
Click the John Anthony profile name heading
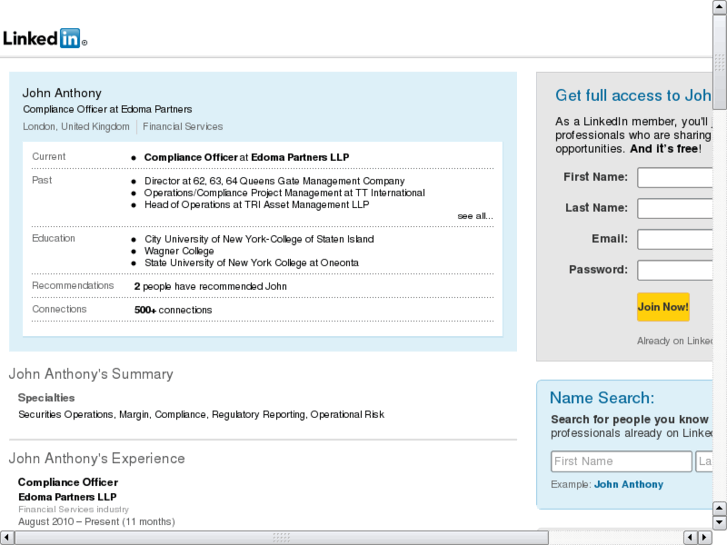[x=62, y=93]
